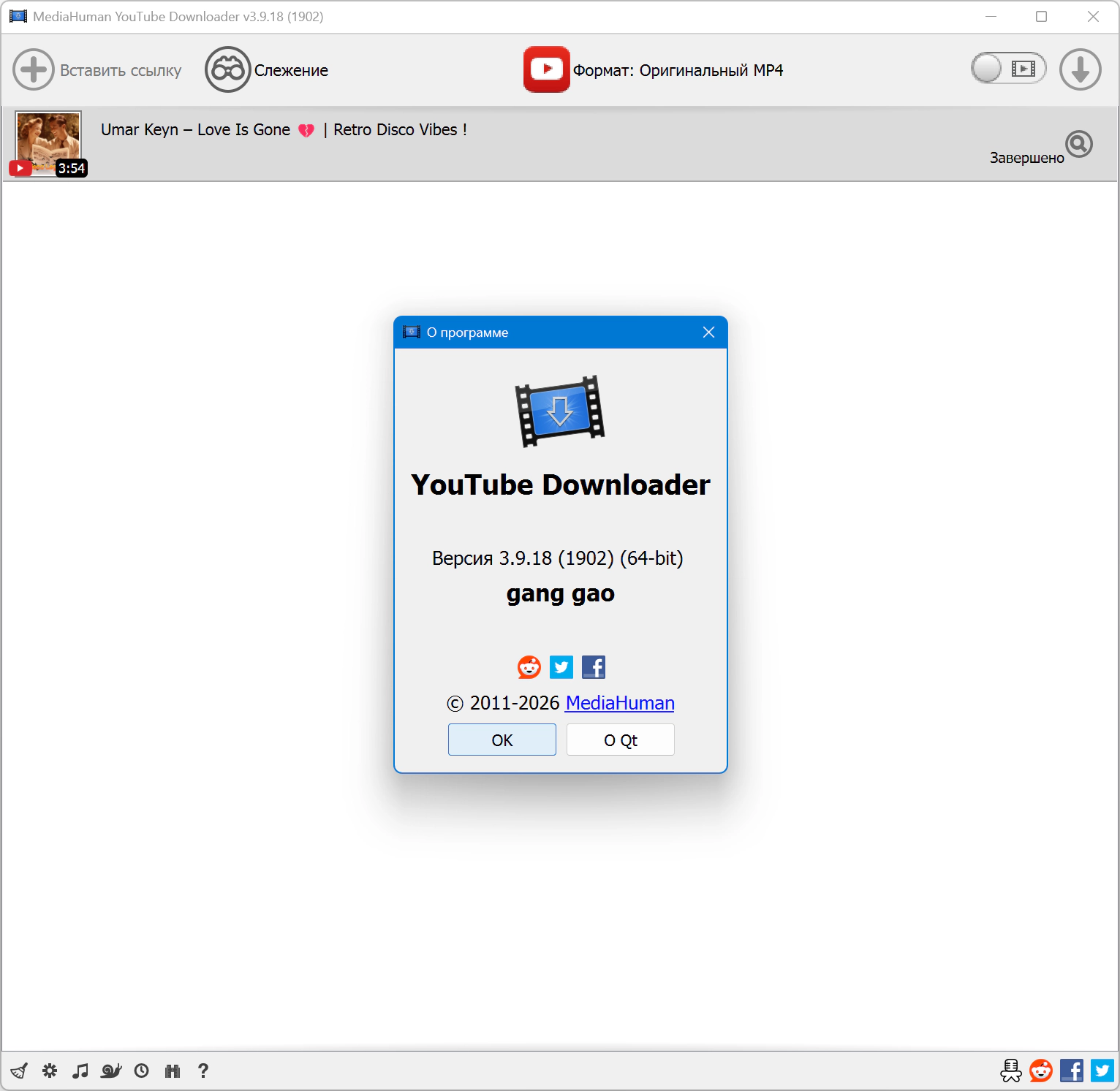This screenshot has width=1120, height=1091.
Task: Open Facebook from the bottom status bar
Action: (x=1072, y=1071)
